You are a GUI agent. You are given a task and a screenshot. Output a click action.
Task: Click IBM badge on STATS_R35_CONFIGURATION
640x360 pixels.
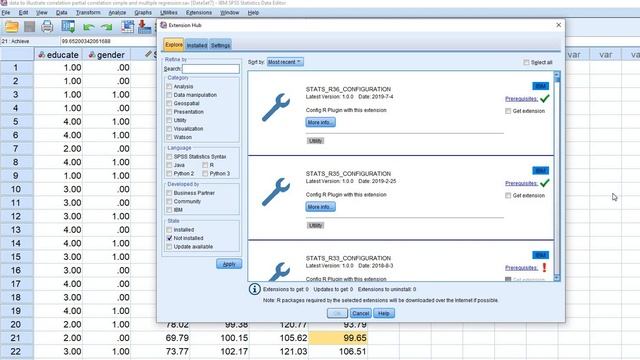(x=540, y=171)
